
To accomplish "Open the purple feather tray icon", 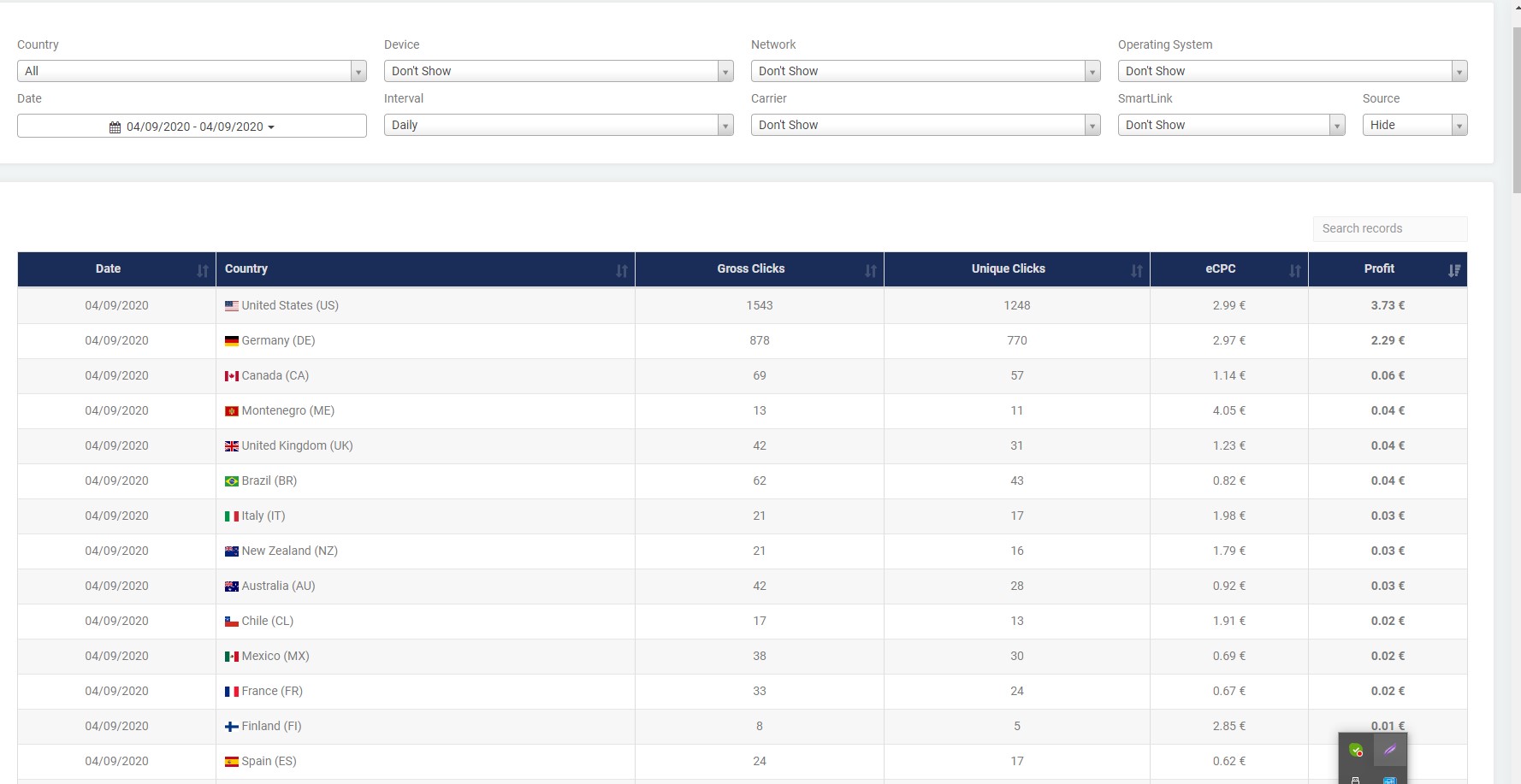I will pyautogui.click(x=1390, y=751).
